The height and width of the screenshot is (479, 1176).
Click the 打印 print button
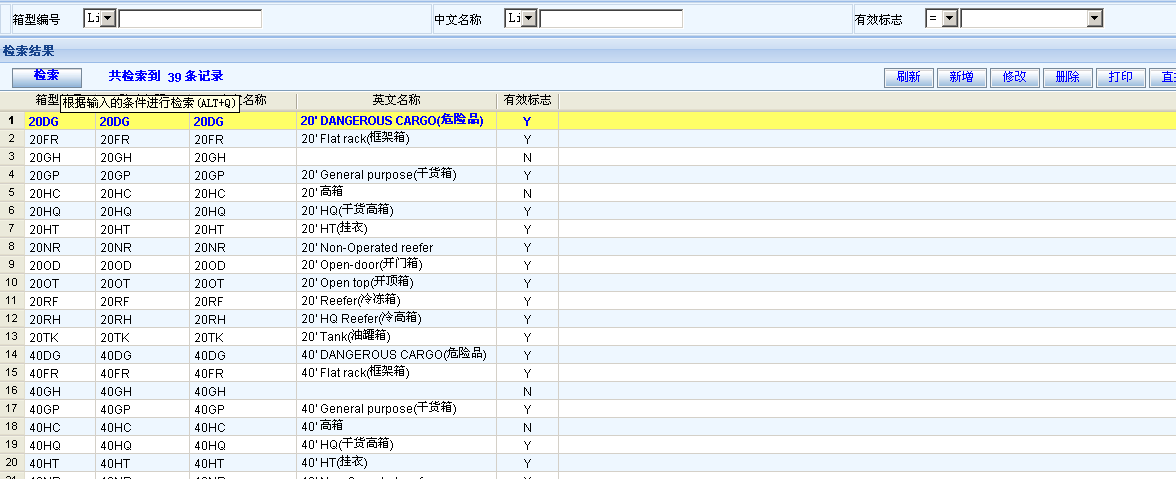1120,77
